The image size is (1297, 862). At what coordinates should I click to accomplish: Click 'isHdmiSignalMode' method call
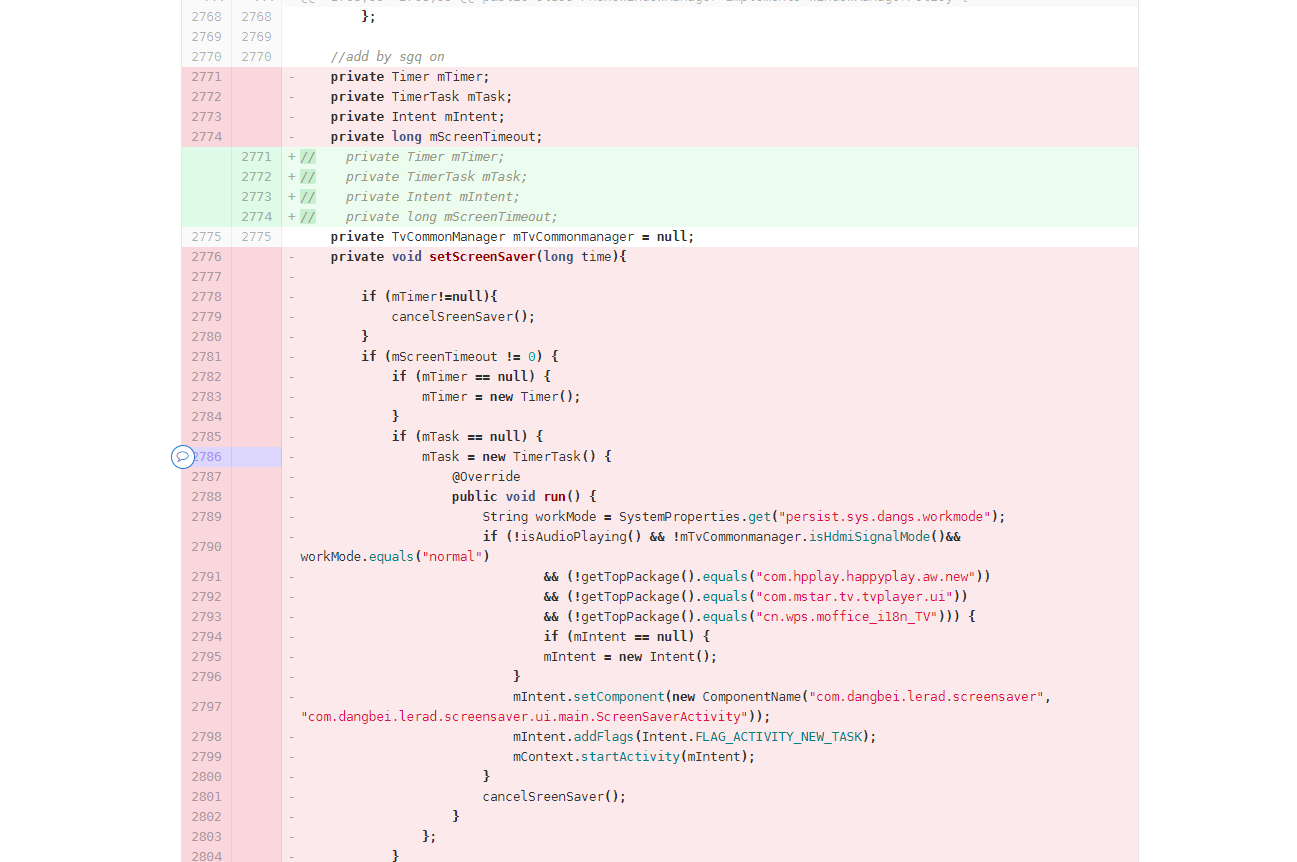(x=870, y=537)
